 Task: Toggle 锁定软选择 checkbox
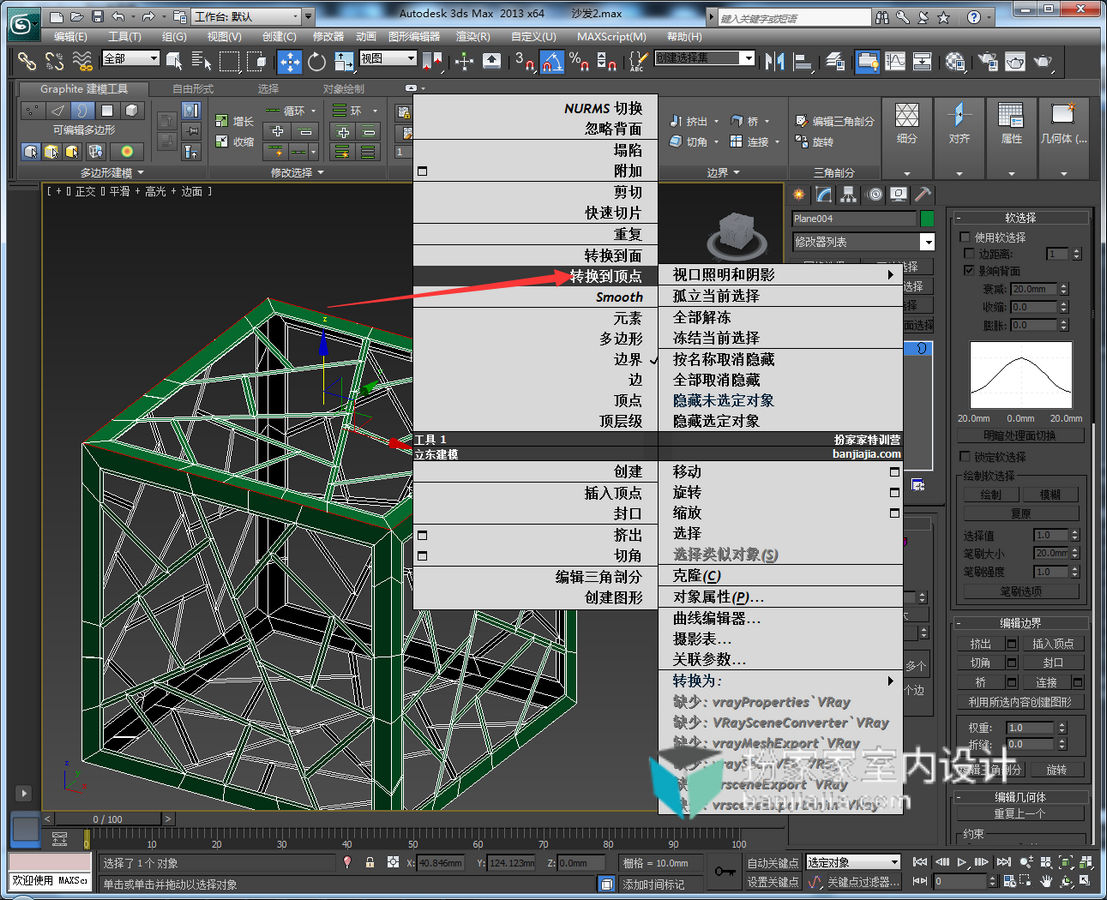tap(965, 456)
